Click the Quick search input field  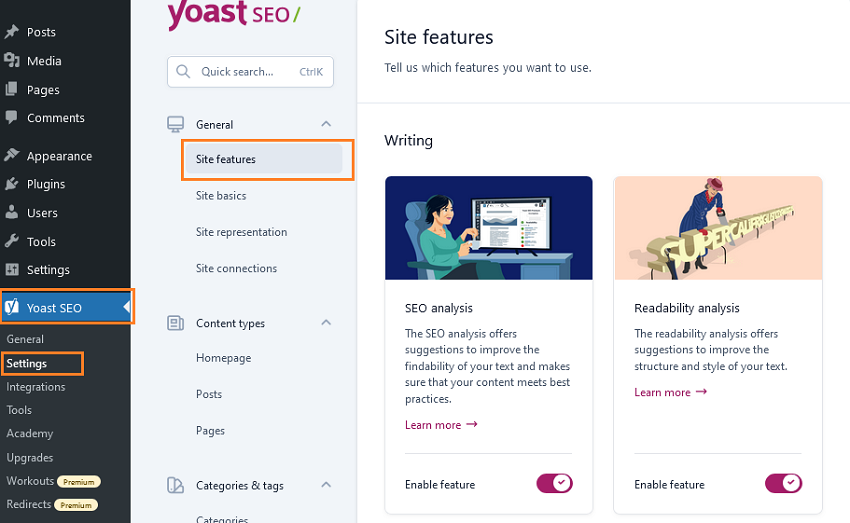250,72
